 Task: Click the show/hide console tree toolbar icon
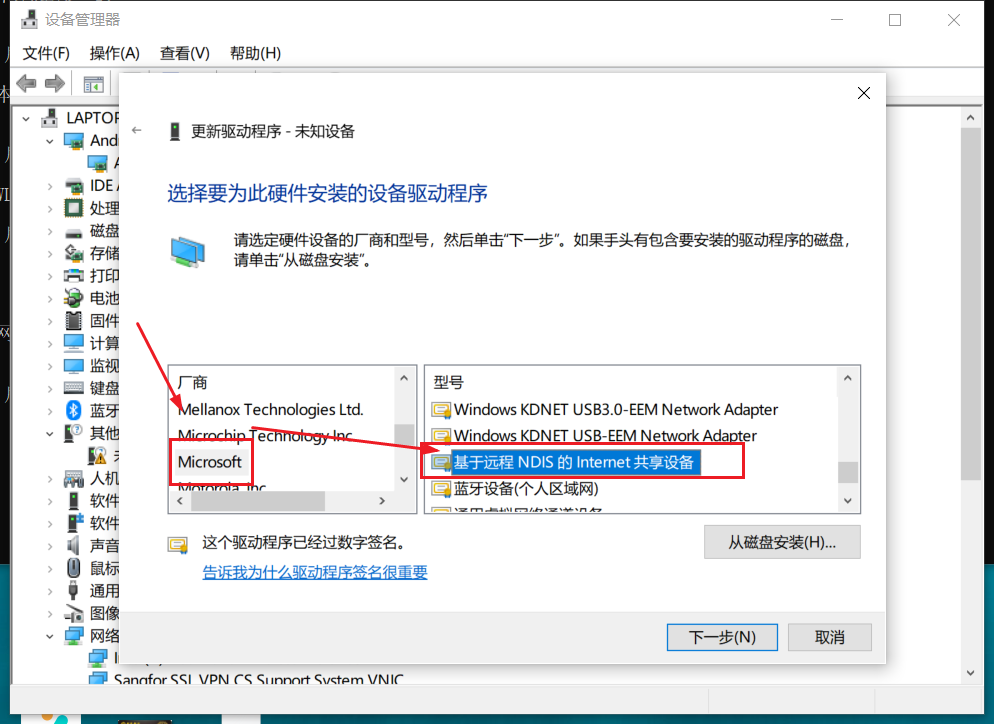coord(93,84)
